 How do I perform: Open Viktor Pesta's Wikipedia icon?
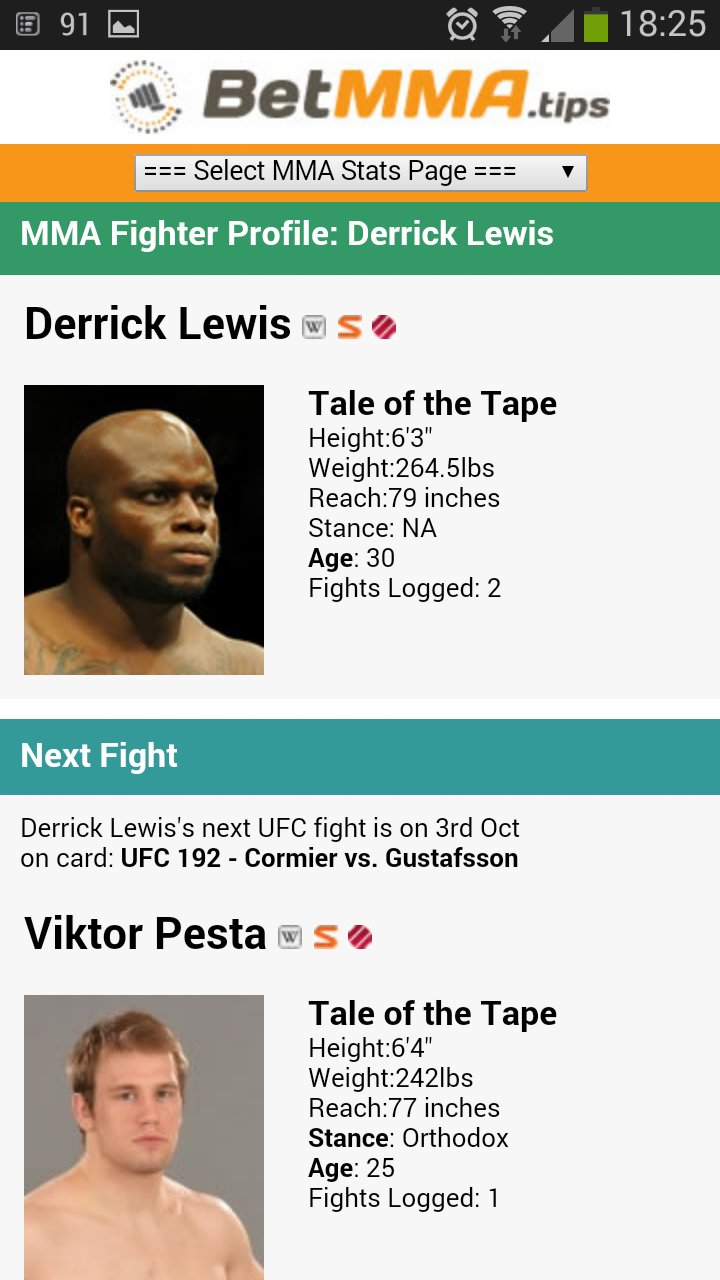click(289, 936)
